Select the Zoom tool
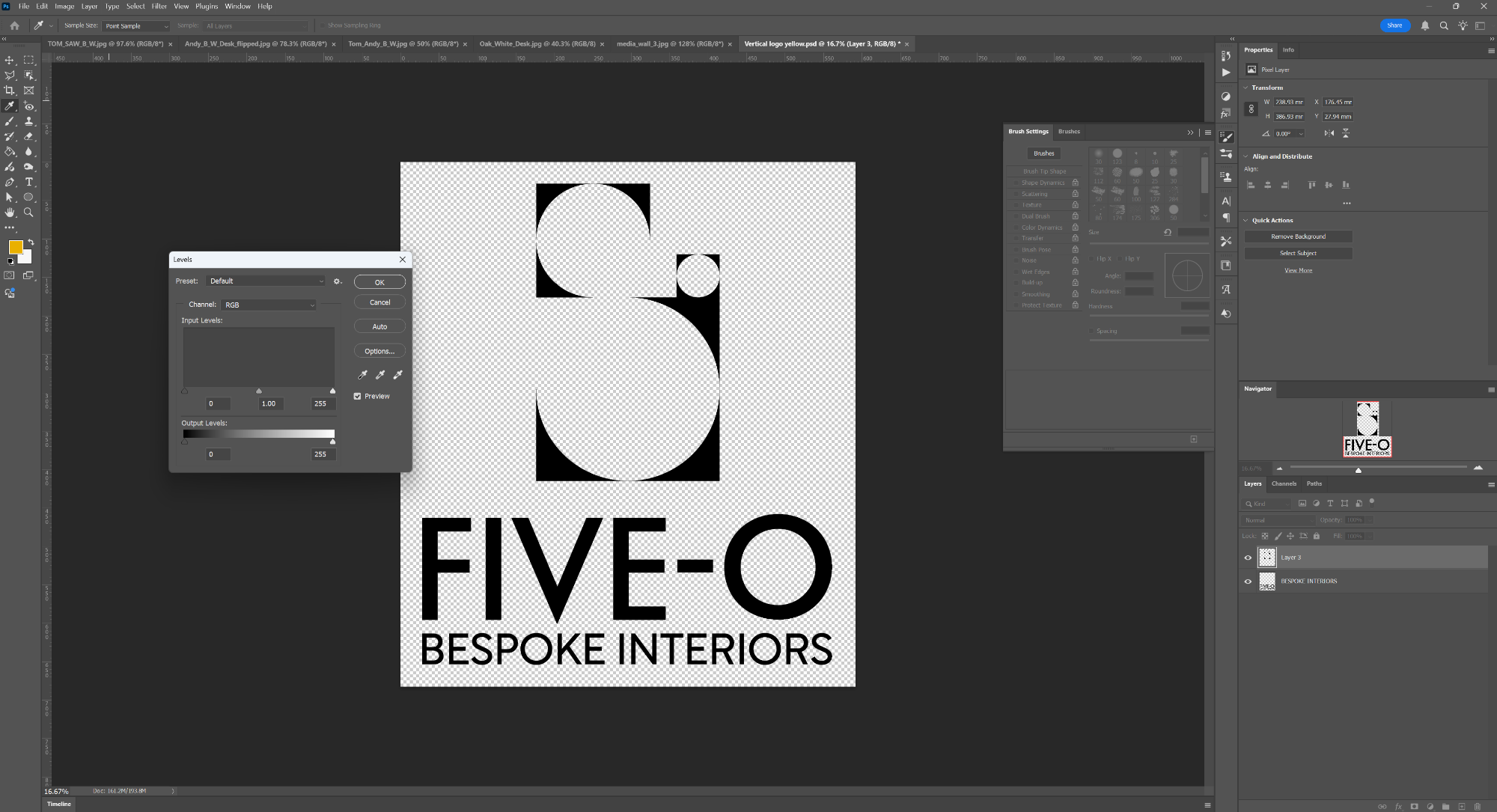1497x812 pixels. click(28, 213)
